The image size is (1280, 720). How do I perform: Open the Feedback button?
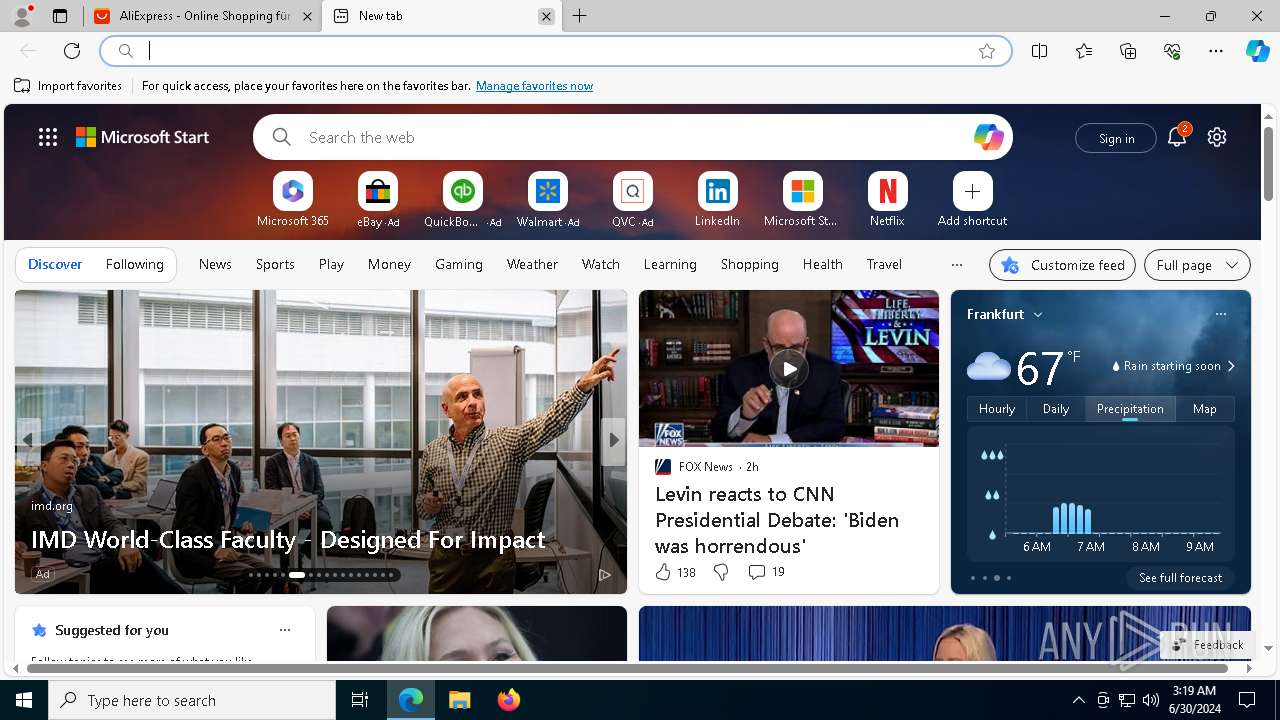(1208, 645)
